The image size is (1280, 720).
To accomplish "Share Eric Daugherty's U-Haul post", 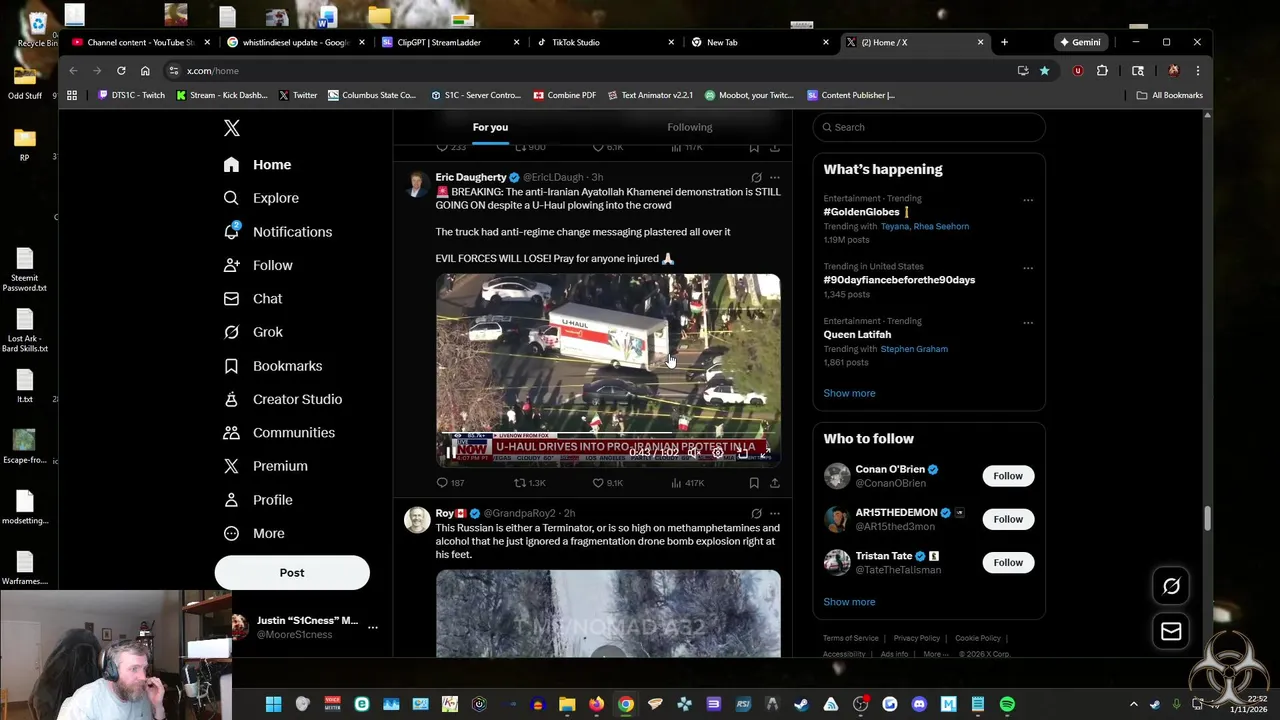I will point(774,483).
